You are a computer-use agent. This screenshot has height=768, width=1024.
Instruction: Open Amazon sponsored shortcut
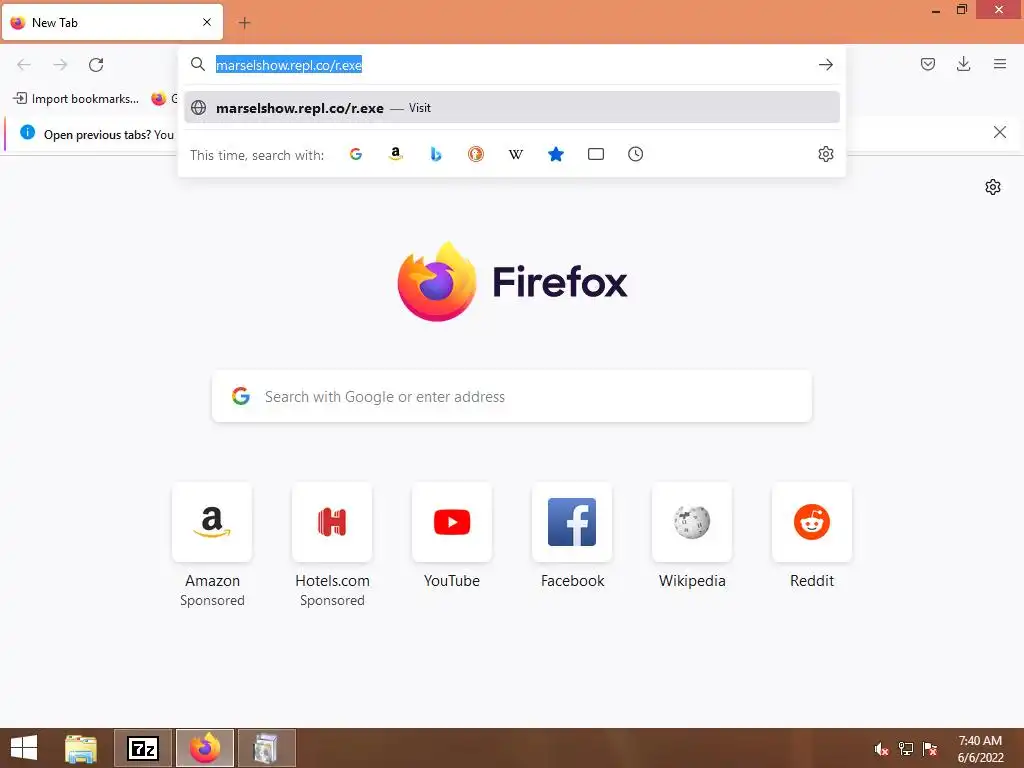(x=212, y=522)
